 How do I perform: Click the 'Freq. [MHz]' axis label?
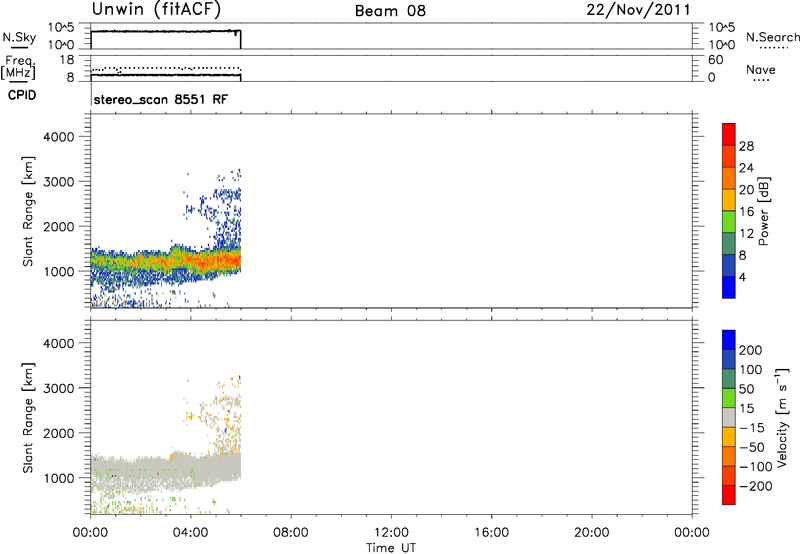point(19,68)
